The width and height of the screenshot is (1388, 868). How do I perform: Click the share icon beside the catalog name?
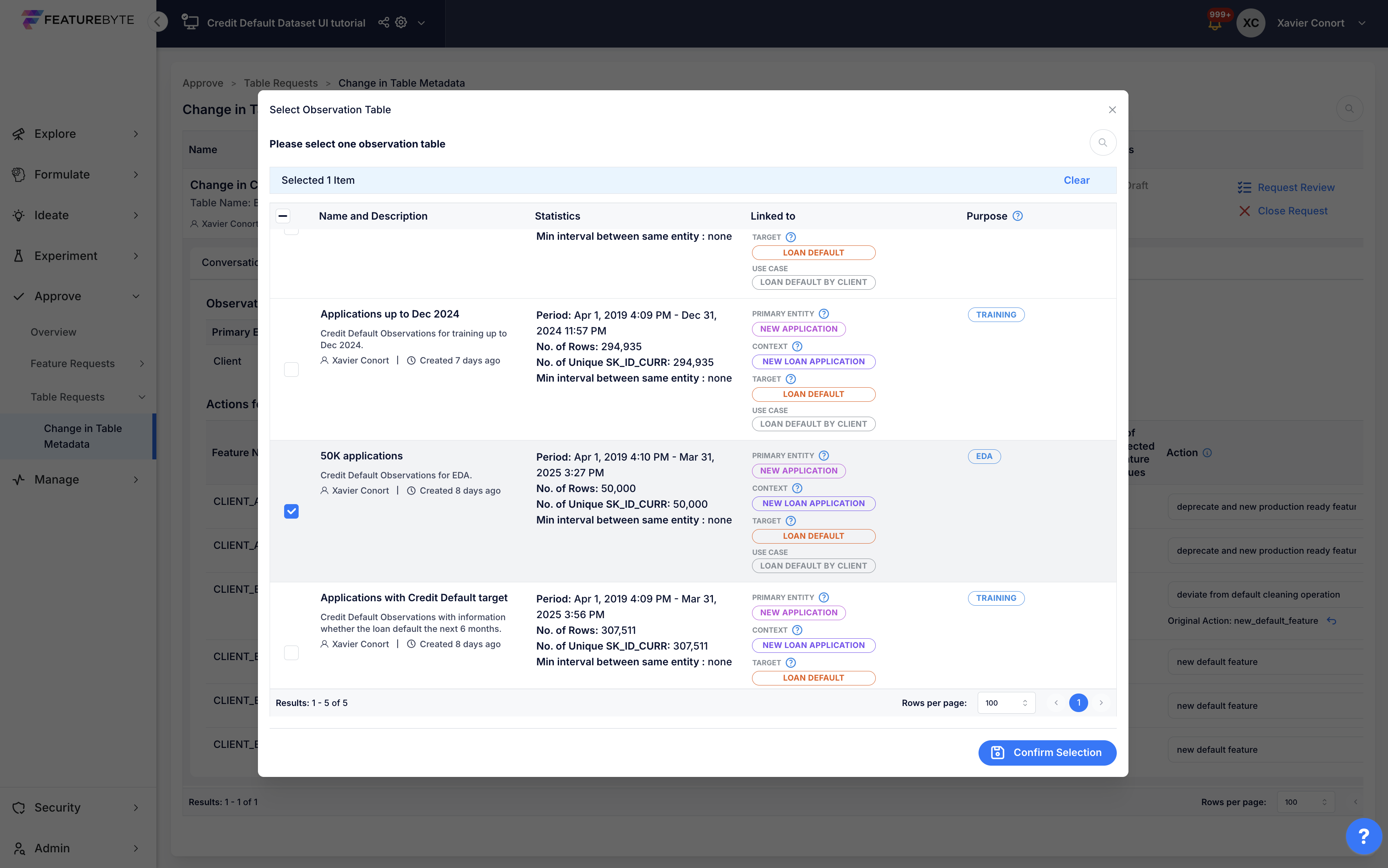tap(383, 23)
